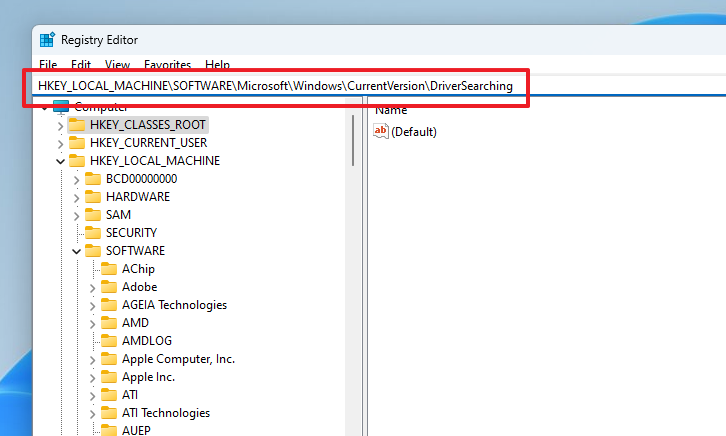Select the AUEP folder icon
Screen dimensions: 726x436
(109, 430)
